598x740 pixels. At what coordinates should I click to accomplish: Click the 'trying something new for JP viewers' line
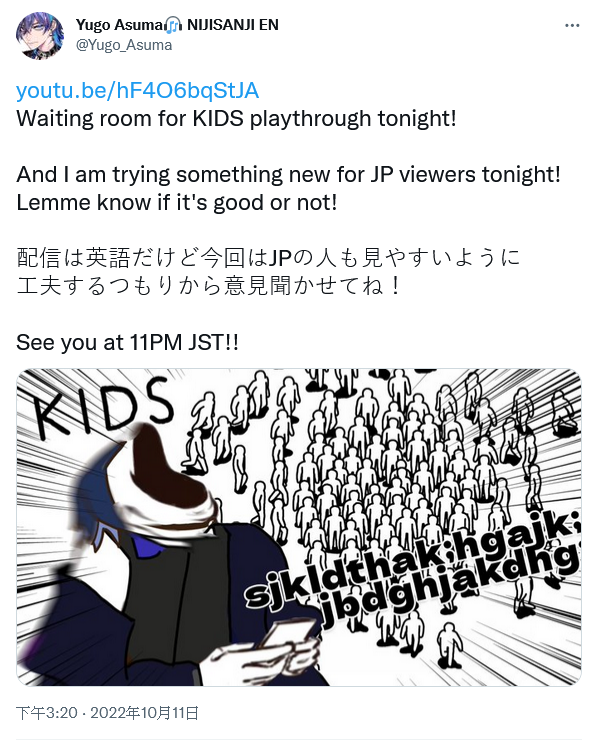(x=289, y=175)
